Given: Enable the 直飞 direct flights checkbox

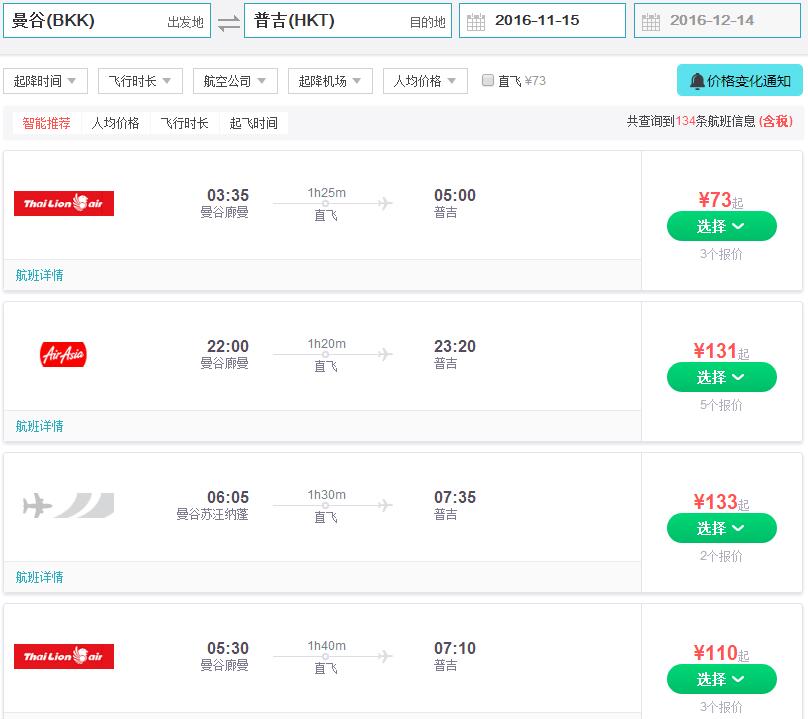Looking at the screenshot, I should pyautogui.click(x=487, y=80).
